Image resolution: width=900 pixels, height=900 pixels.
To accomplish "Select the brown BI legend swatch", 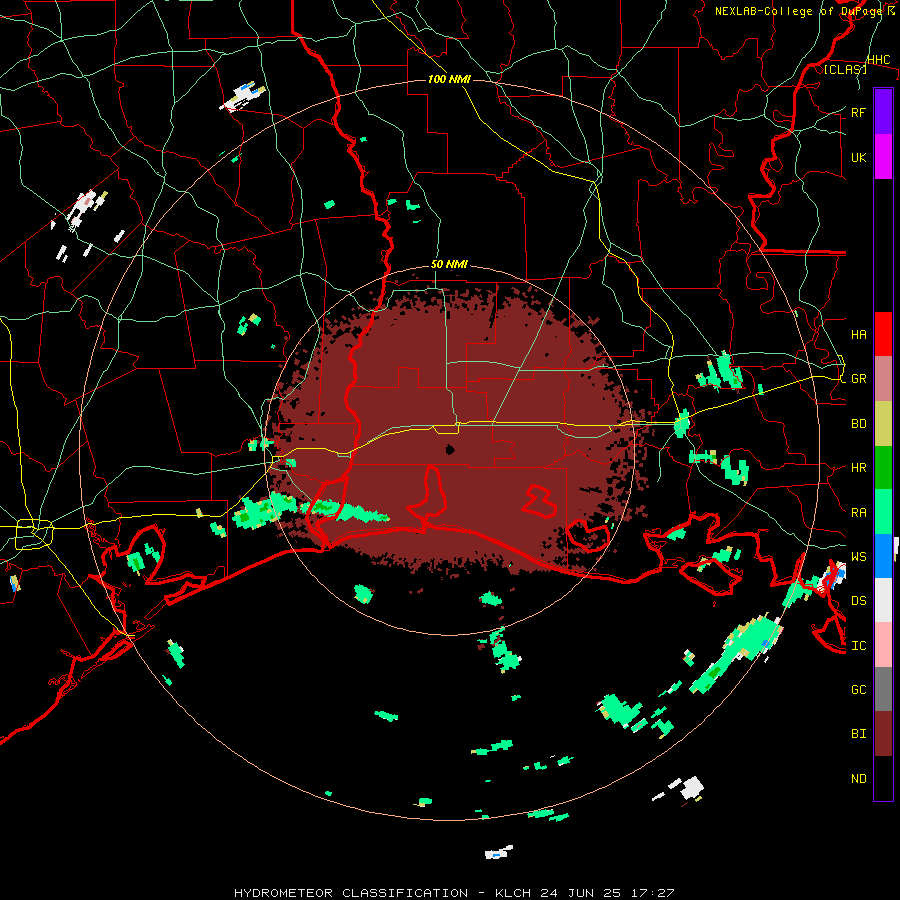I will 883,734.
